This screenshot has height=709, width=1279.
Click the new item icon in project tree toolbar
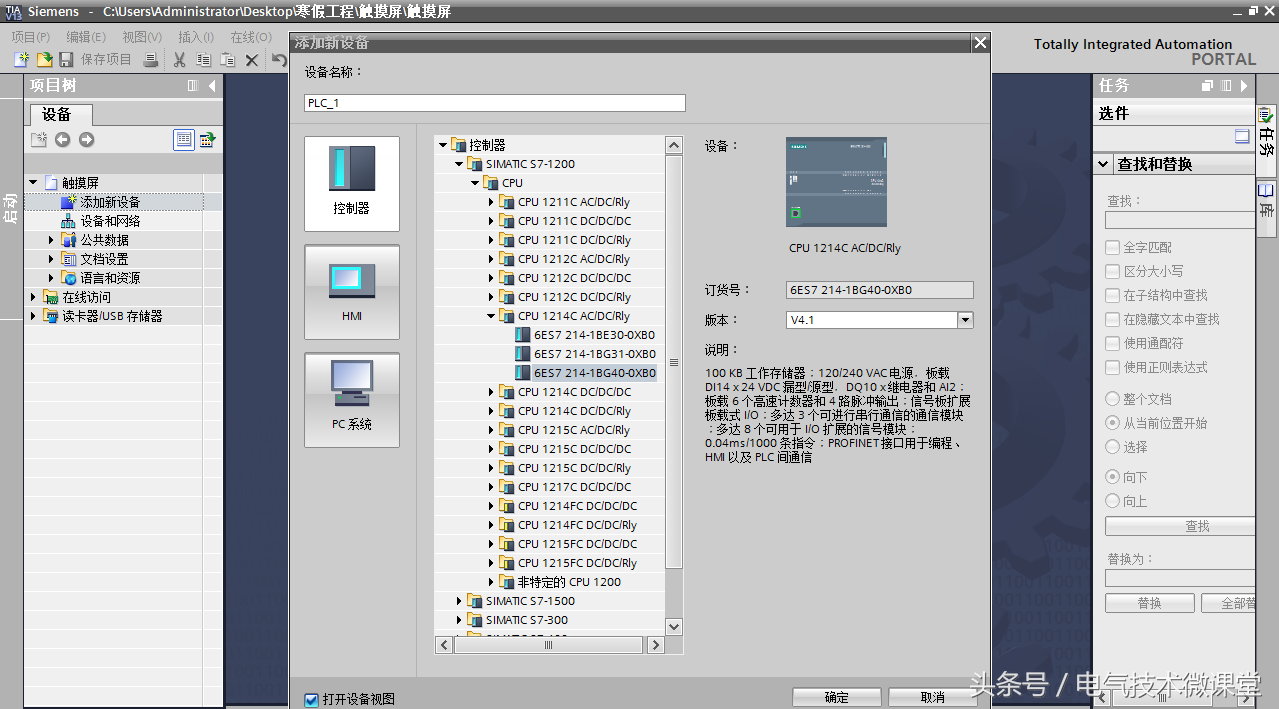pyautogui.click(x=38, y=140)
